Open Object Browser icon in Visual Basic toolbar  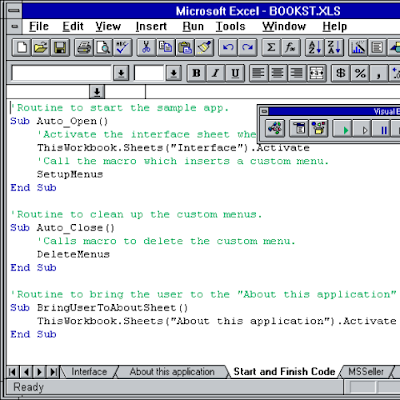pos(318,128)
